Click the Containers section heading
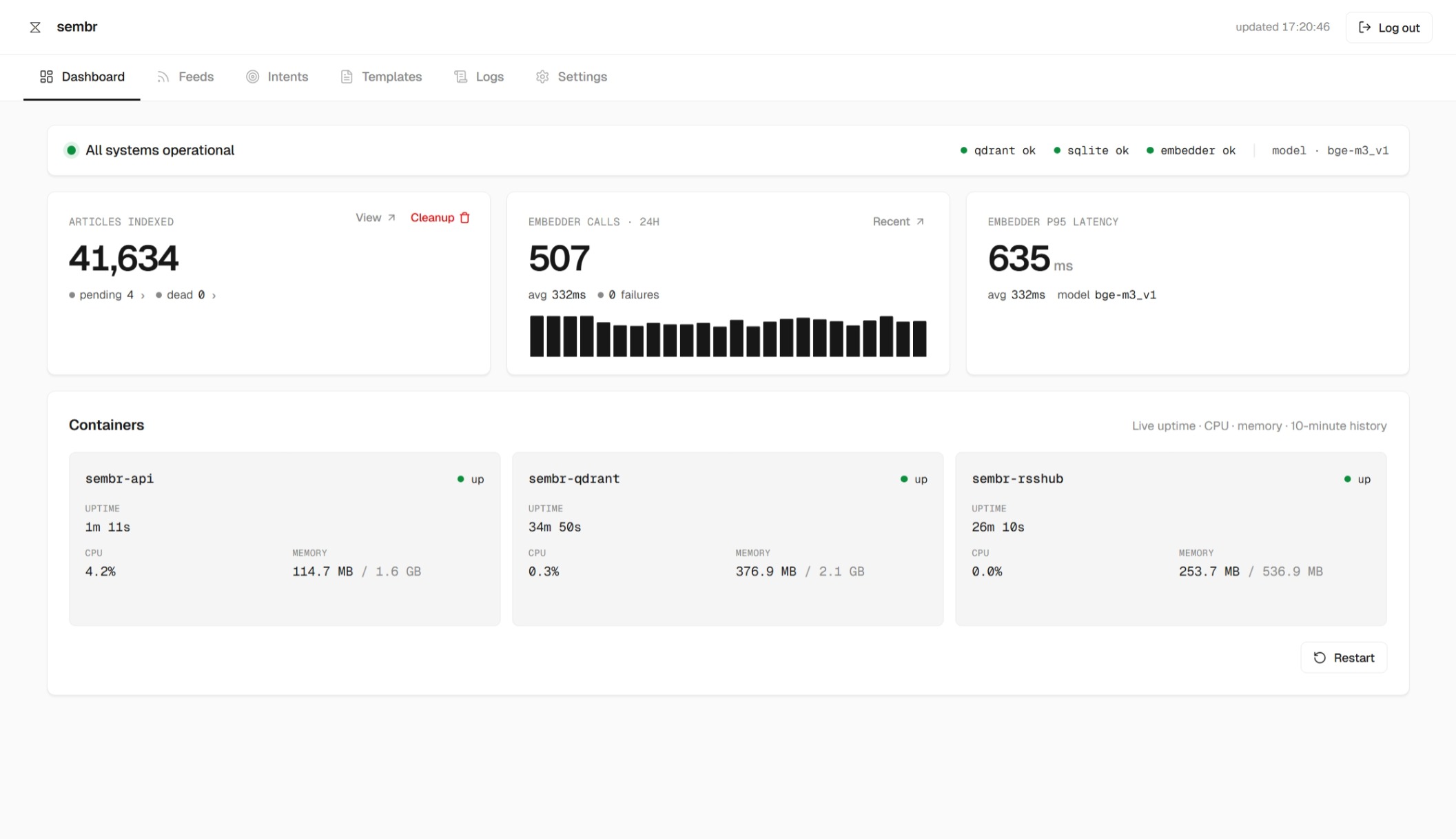The height and width of the screenshot is (839, 1456). 106,425
